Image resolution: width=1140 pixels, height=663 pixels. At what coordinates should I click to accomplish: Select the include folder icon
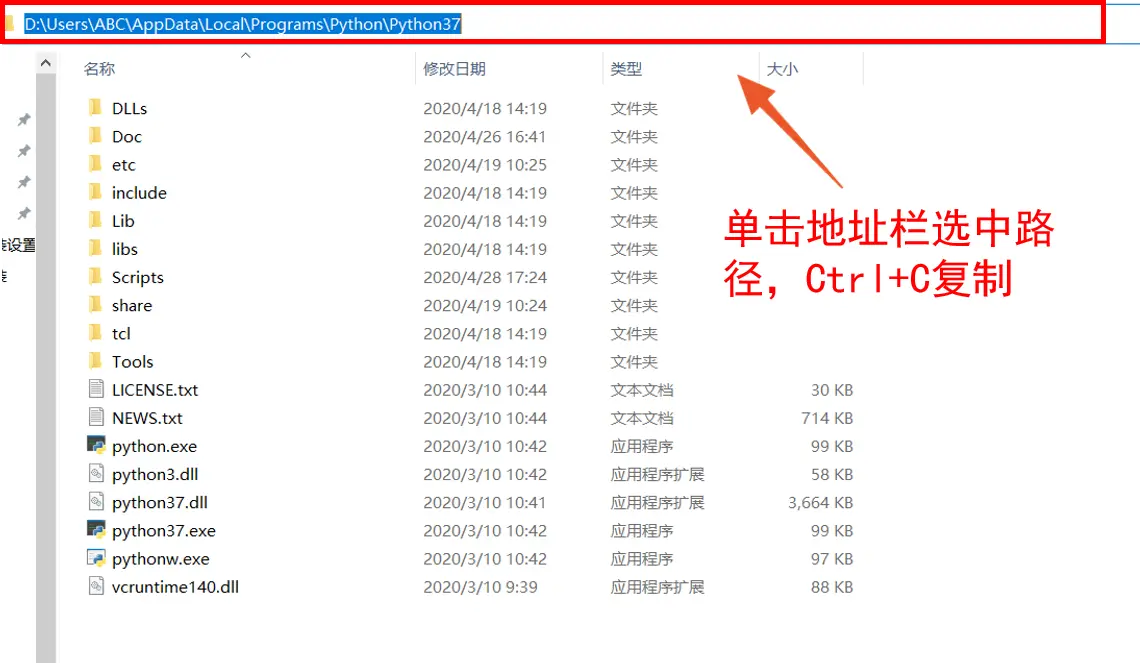95,193
